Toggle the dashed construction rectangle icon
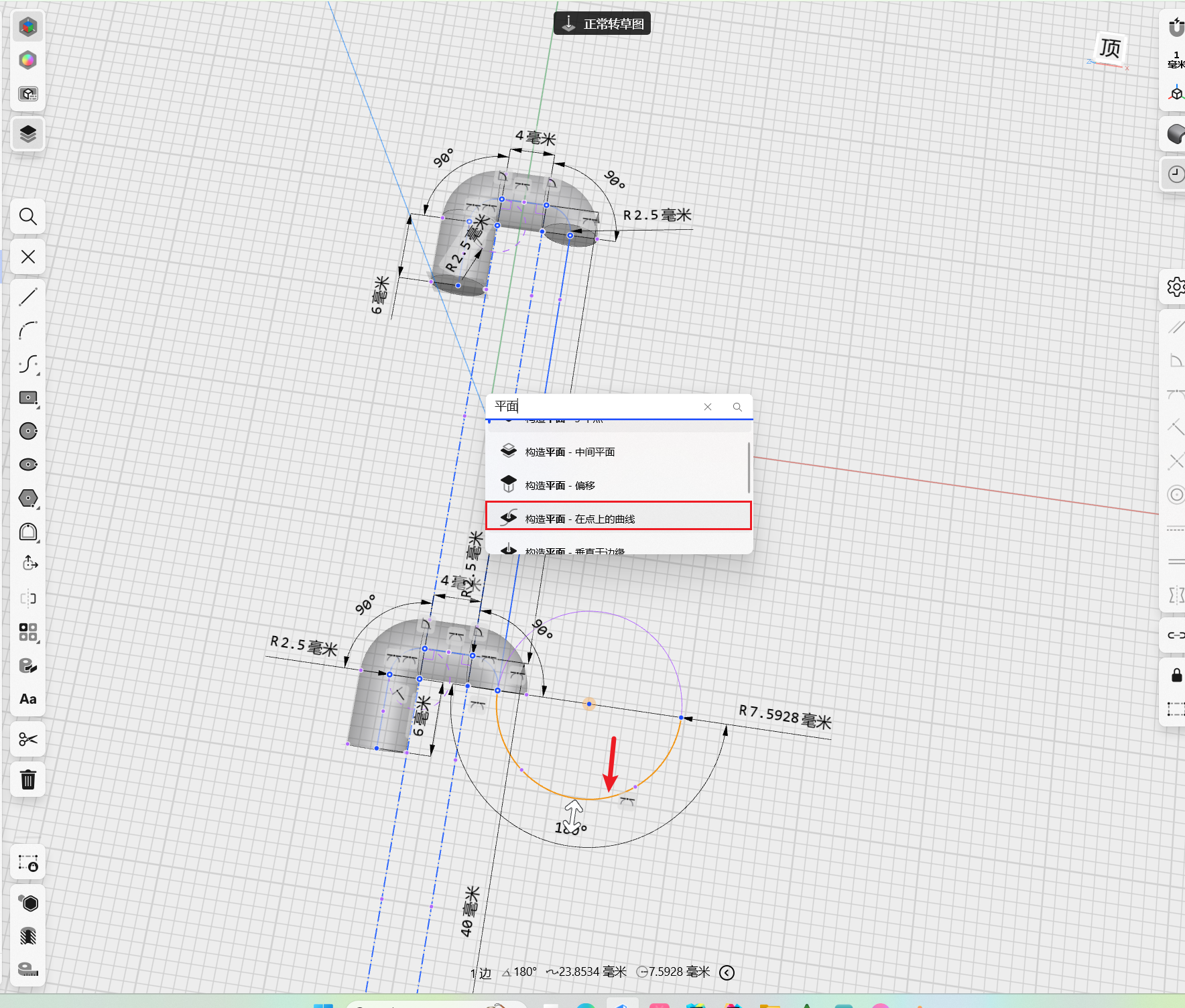Viewport: 1185px width, 1008px height. 1176,708
